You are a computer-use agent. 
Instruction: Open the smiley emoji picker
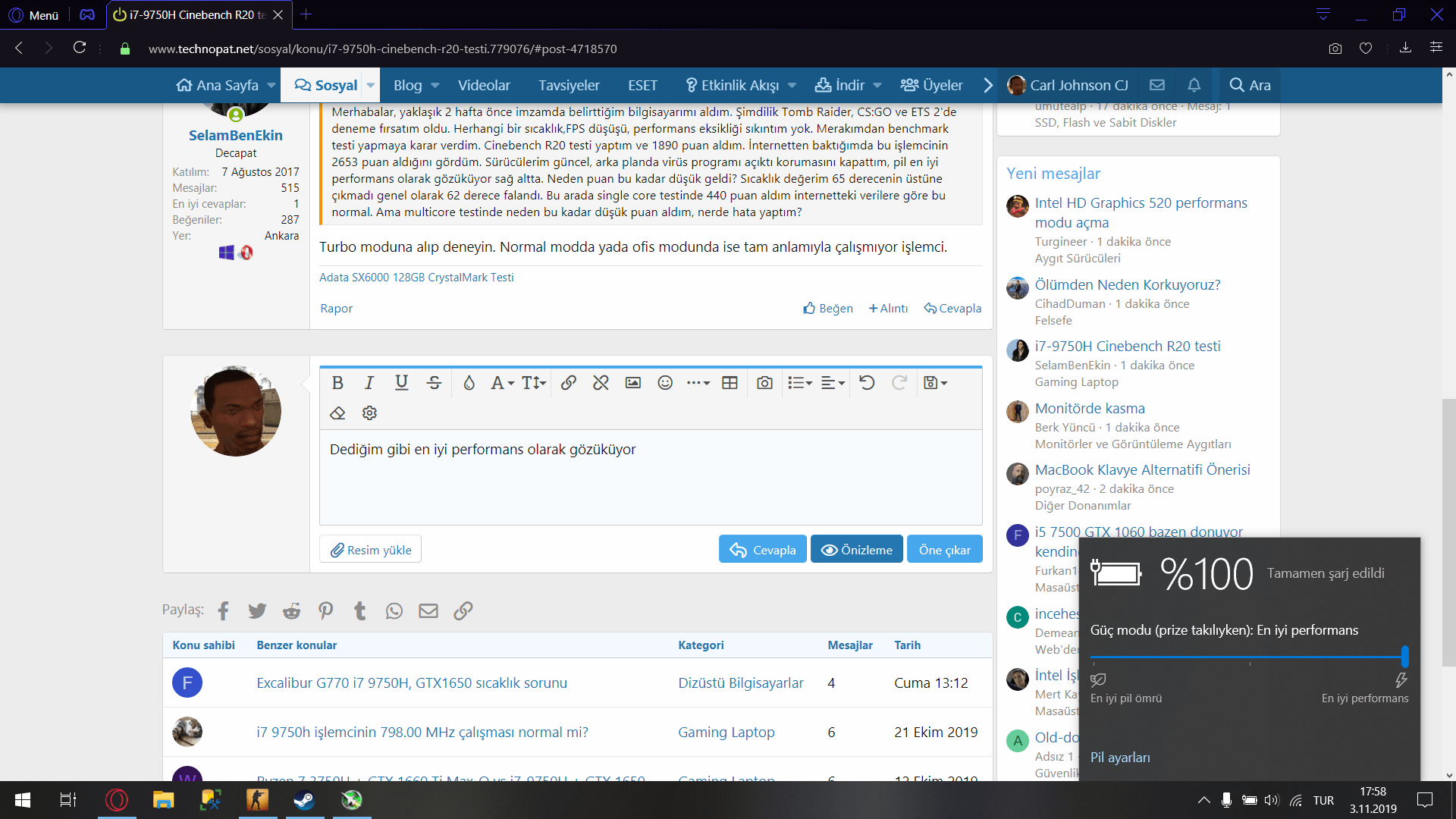(x=665, y=383)
